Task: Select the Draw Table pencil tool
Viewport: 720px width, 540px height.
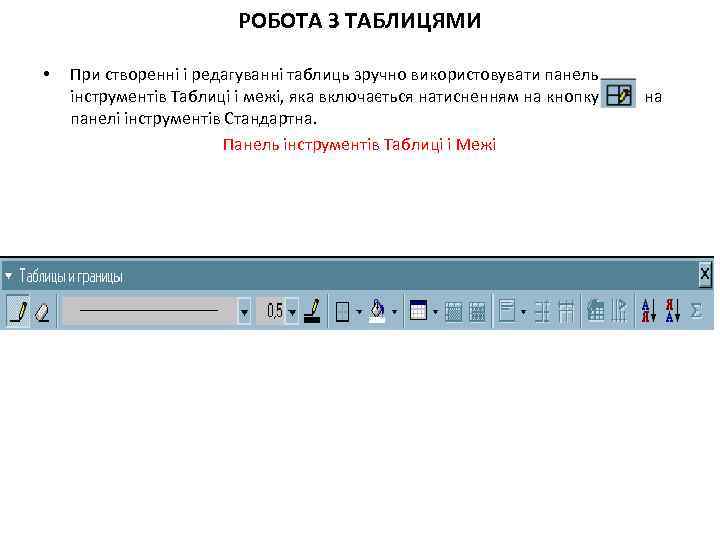Action: [x=18, y=311]
